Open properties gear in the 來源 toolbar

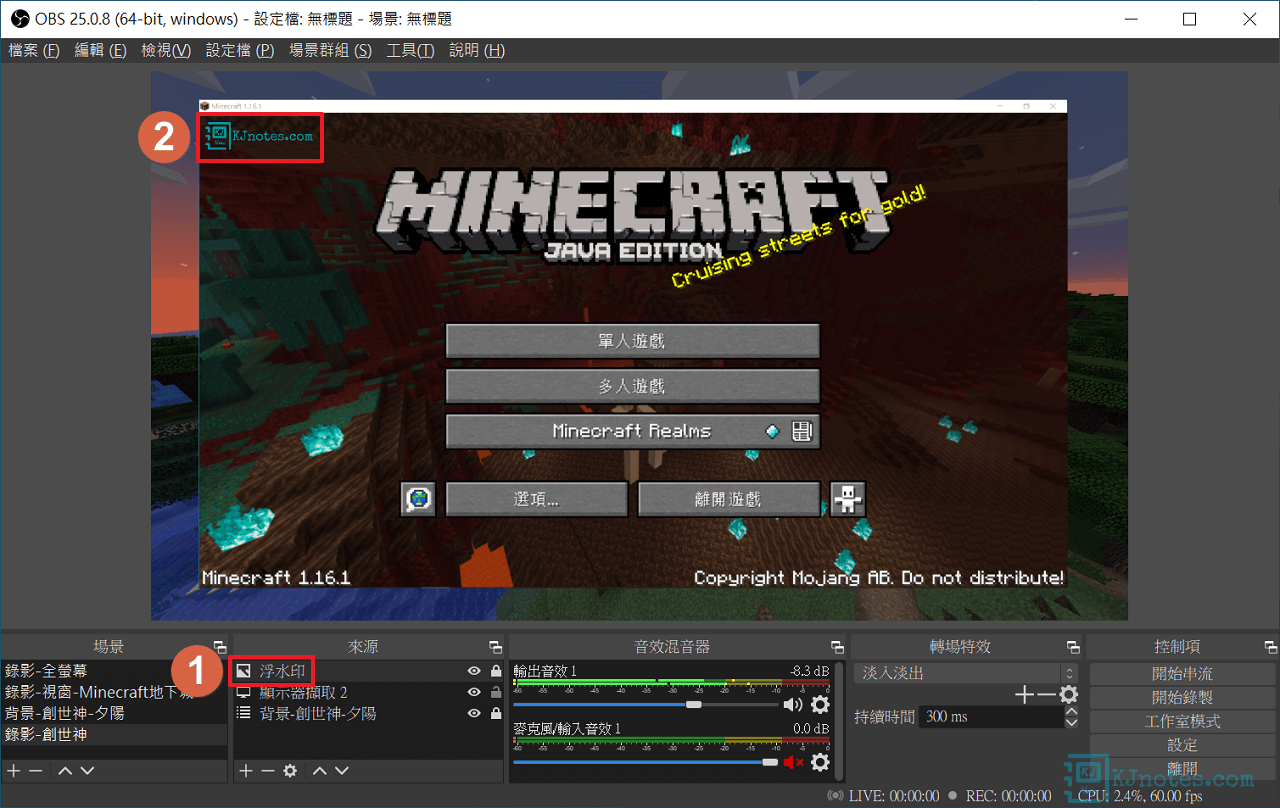tap(290, 771)
